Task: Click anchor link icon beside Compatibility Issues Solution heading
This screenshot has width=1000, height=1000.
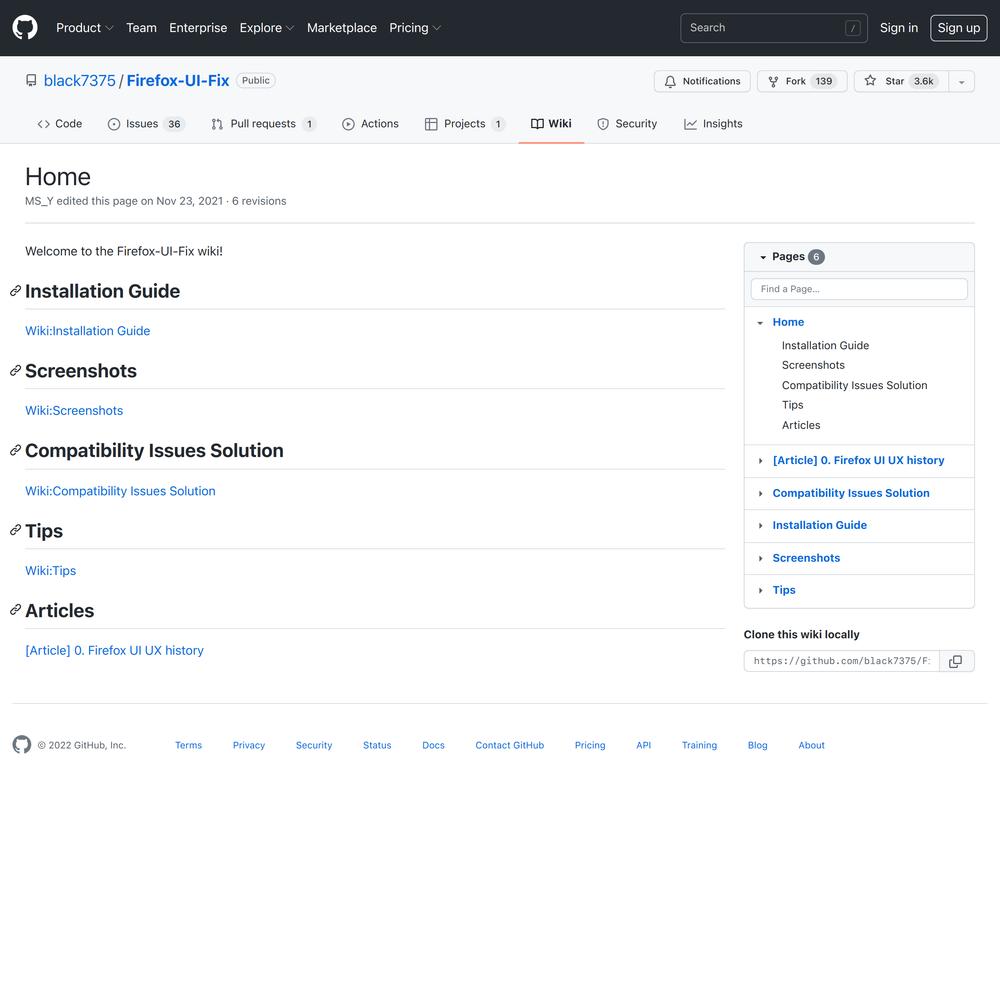Action: pyautogui.click(x=15, y=451)
